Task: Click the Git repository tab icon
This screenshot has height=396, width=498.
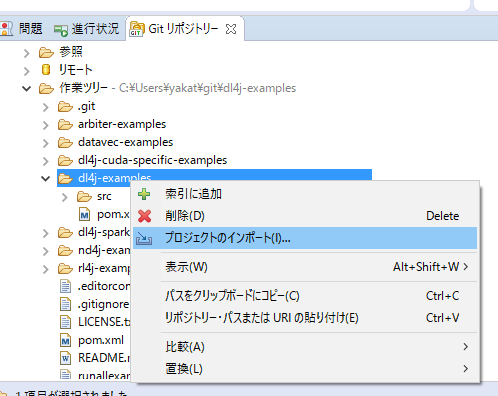Action: [x=137, y=29]
